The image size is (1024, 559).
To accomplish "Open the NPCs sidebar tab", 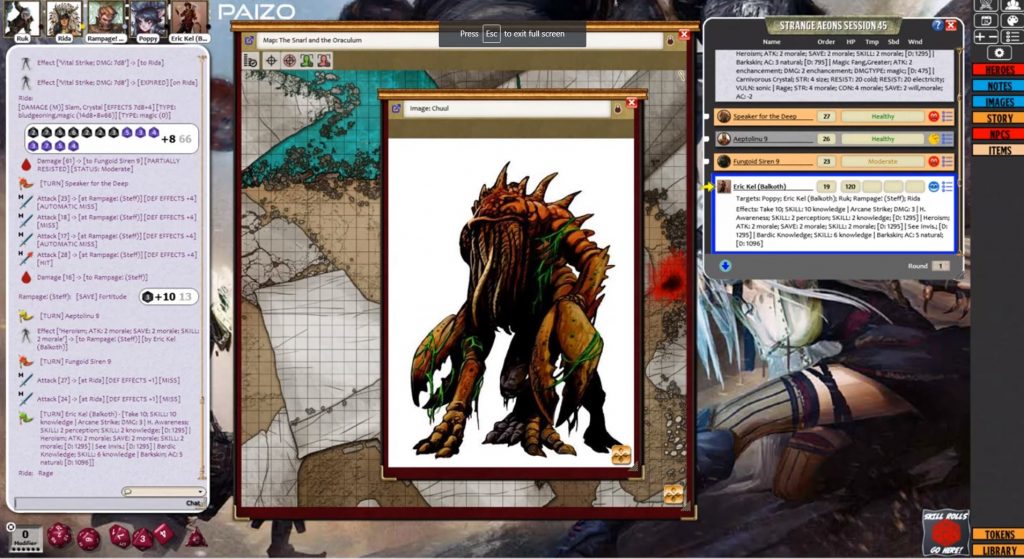I will coord(998,134).
